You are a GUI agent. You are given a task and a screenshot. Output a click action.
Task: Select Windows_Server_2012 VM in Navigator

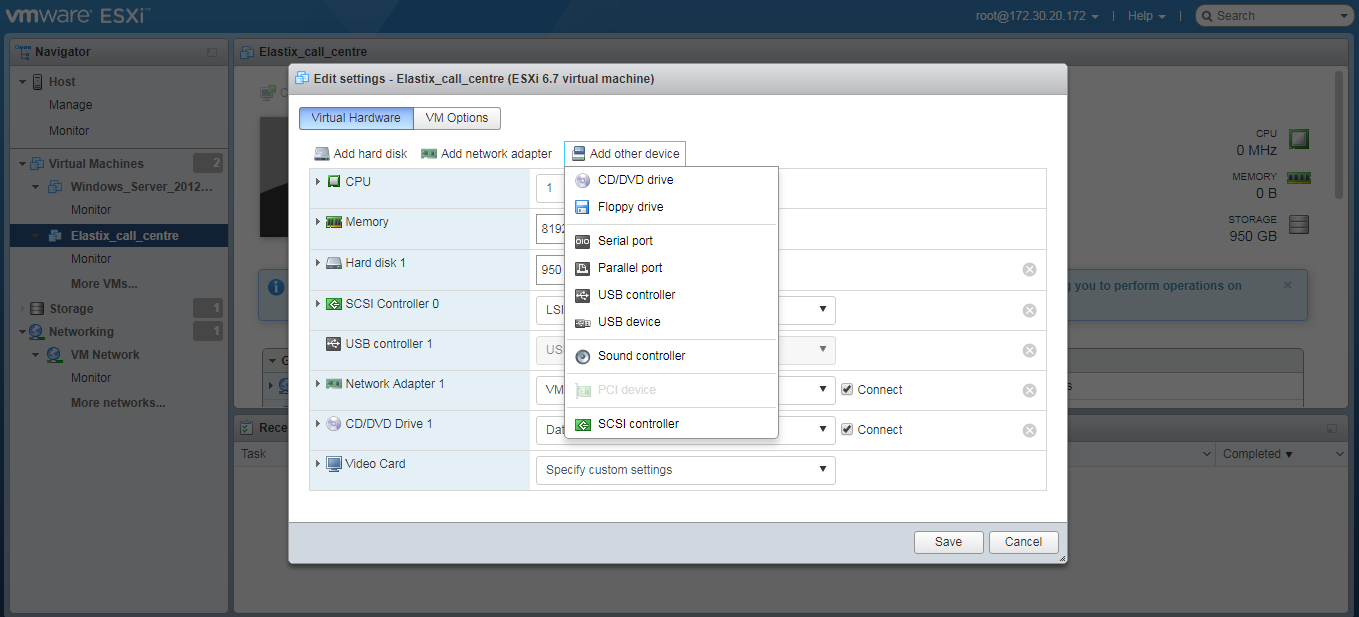point(141,187)
